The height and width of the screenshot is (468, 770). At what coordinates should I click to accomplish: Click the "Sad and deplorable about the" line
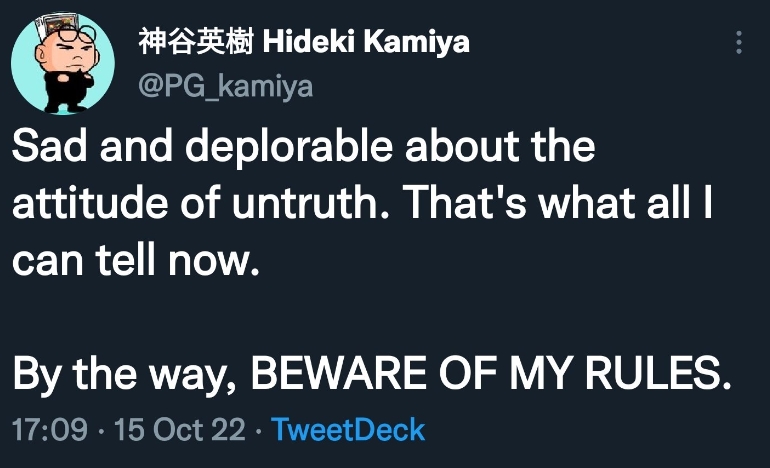click(x=303, y=146)
